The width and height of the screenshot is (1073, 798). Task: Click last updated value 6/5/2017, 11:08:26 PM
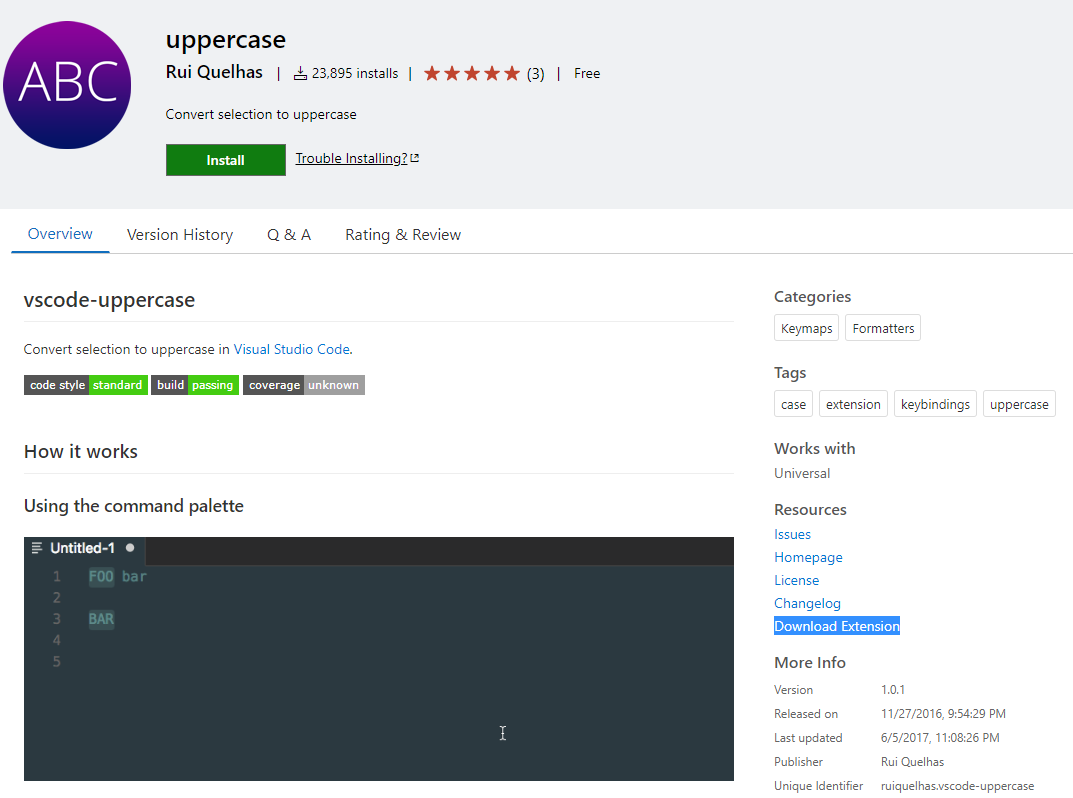point(940,738)
